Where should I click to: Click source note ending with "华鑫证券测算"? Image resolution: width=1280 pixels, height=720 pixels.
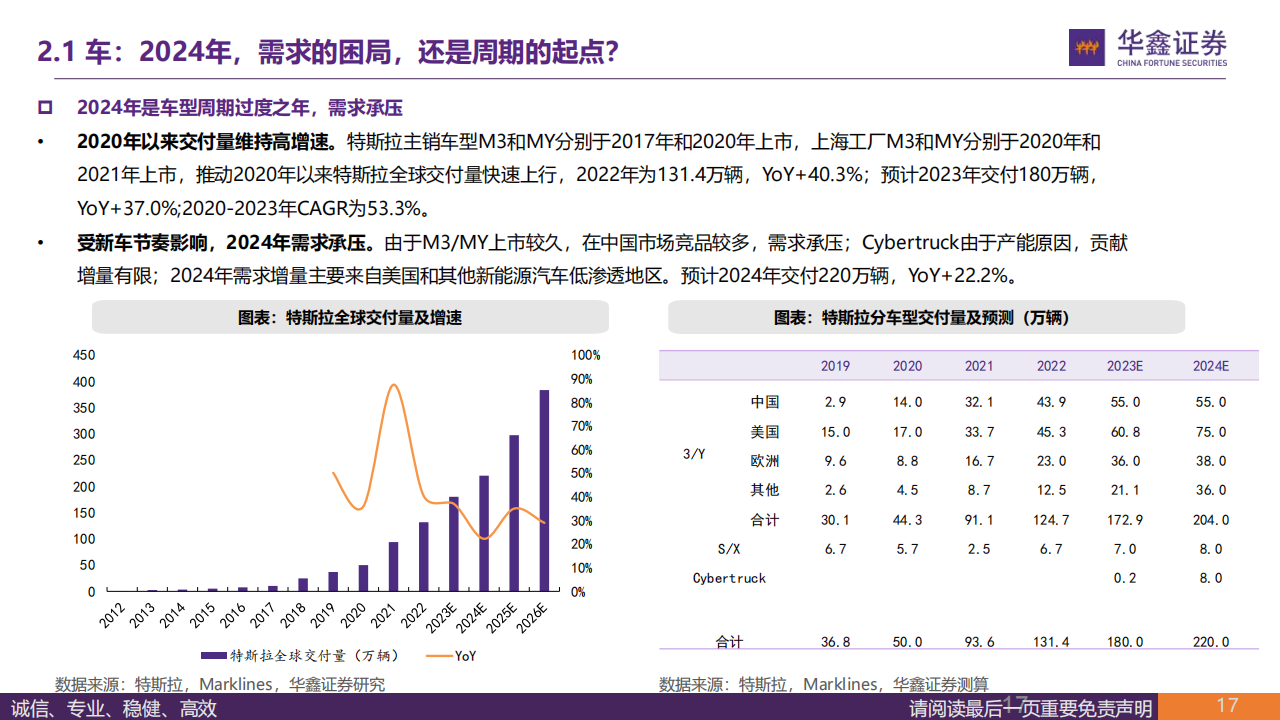pos(824,685)
